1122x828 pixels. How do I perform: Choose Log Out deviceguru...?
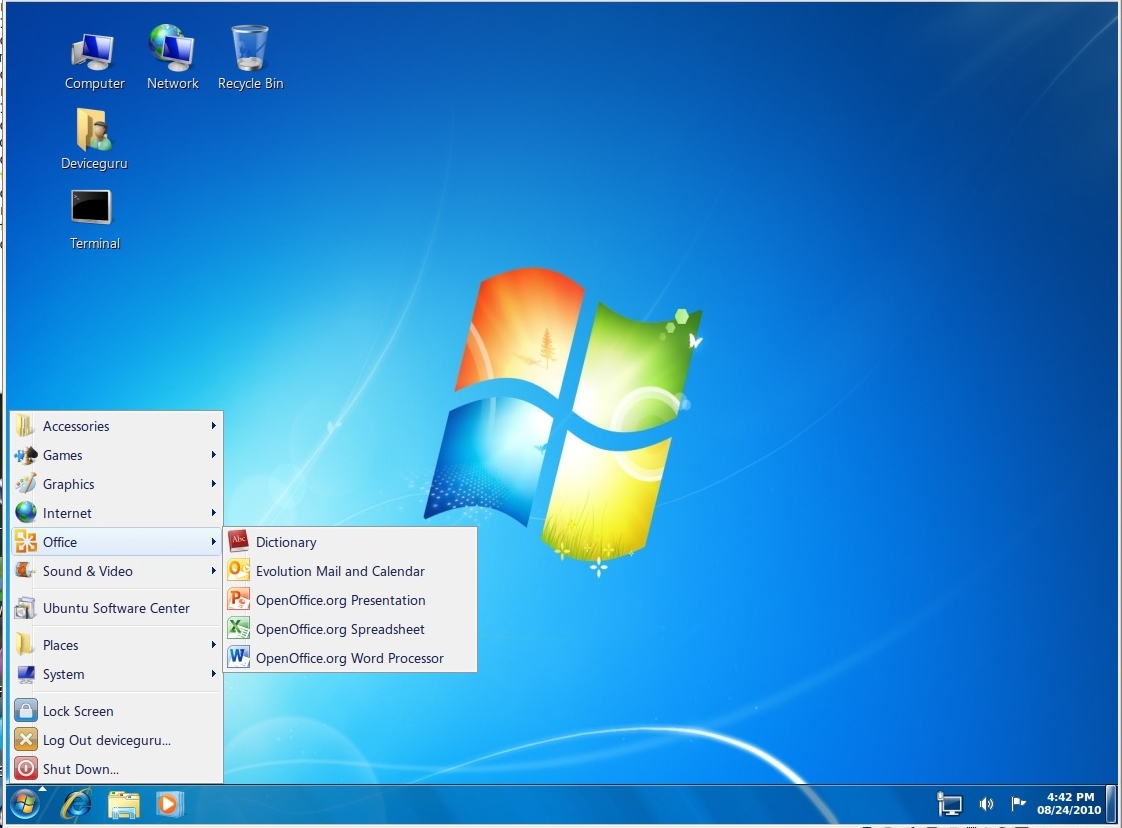coord(117,740)
